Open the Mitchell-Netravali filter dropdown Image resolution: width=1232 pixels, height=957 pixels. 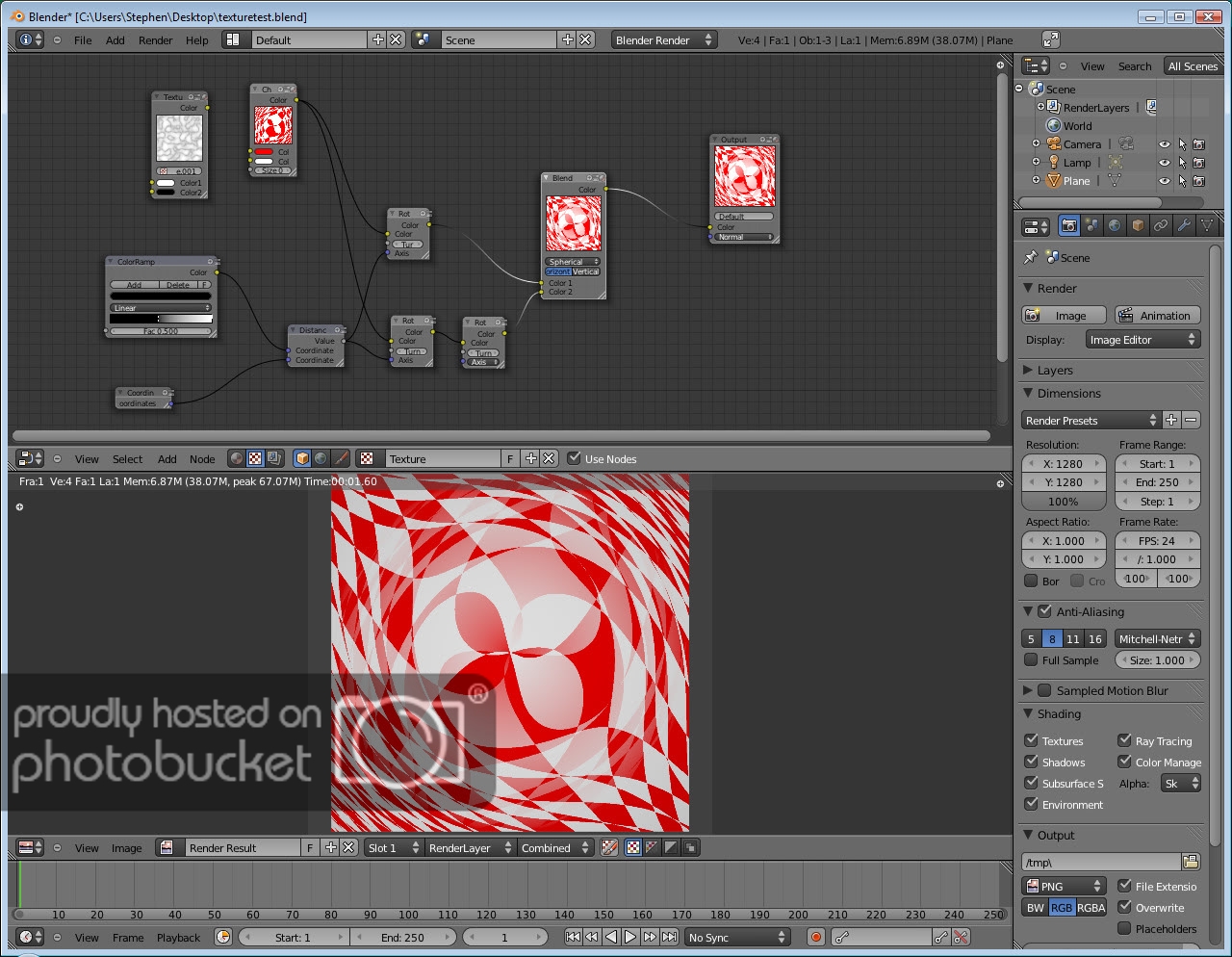(x=1157, y=639)
